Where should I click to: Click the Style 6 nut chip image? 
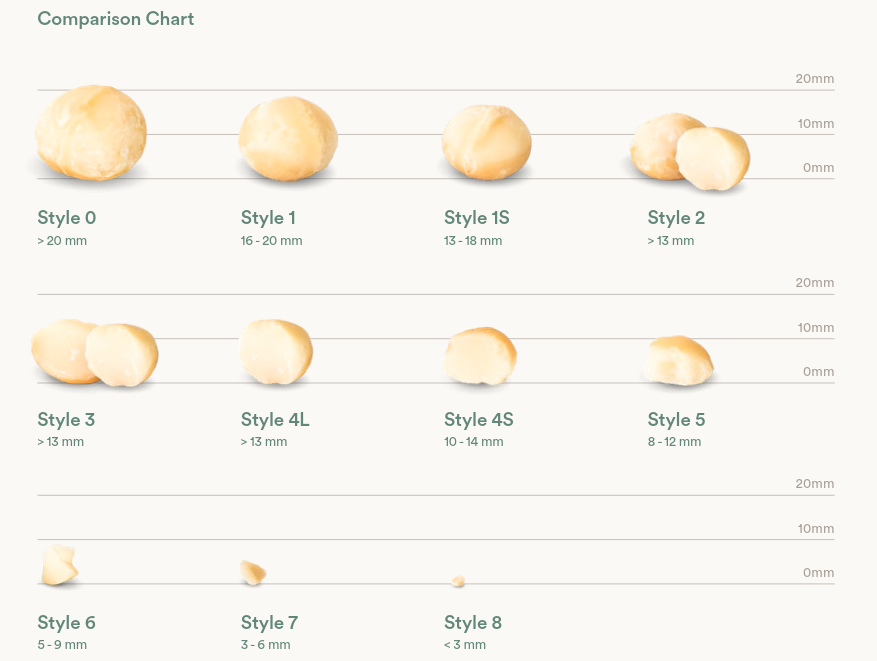(59, 565)
